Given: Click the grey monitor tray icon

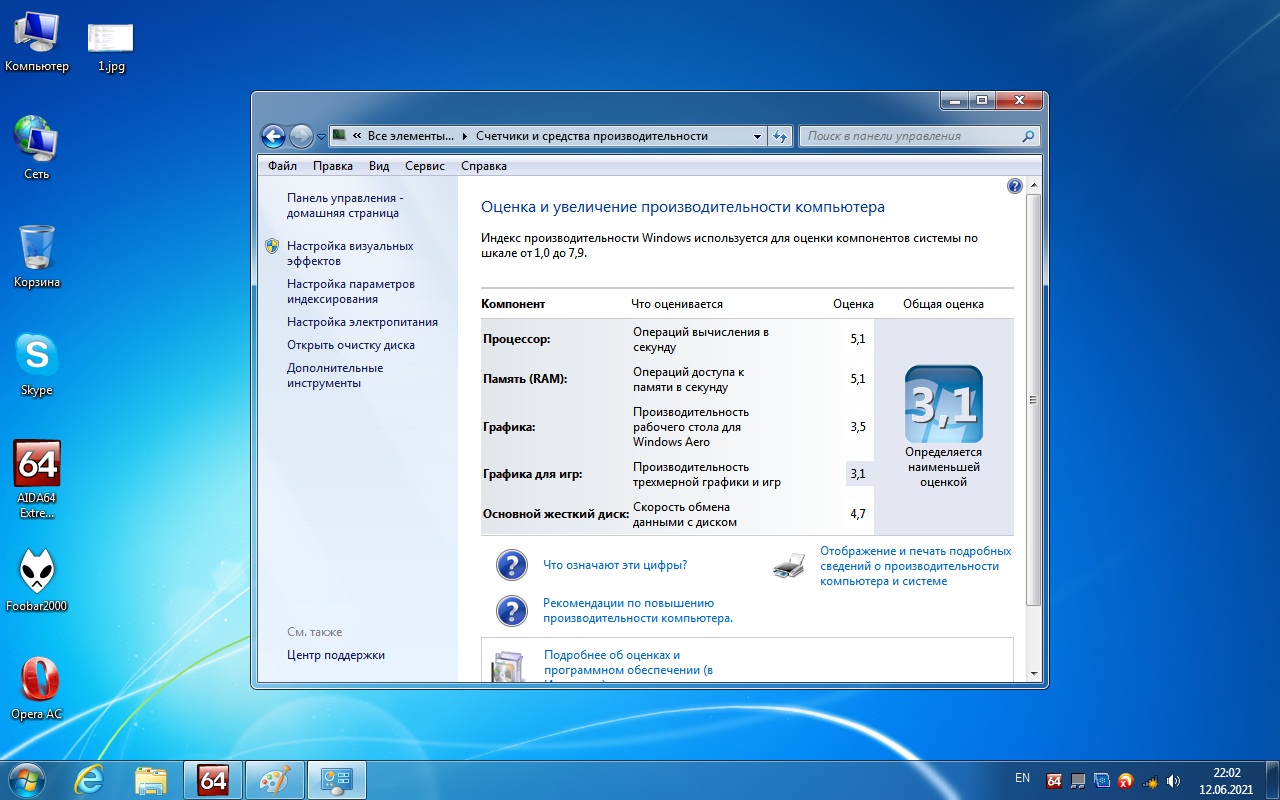Looking at the screenshot, I should coord(1078,780).
